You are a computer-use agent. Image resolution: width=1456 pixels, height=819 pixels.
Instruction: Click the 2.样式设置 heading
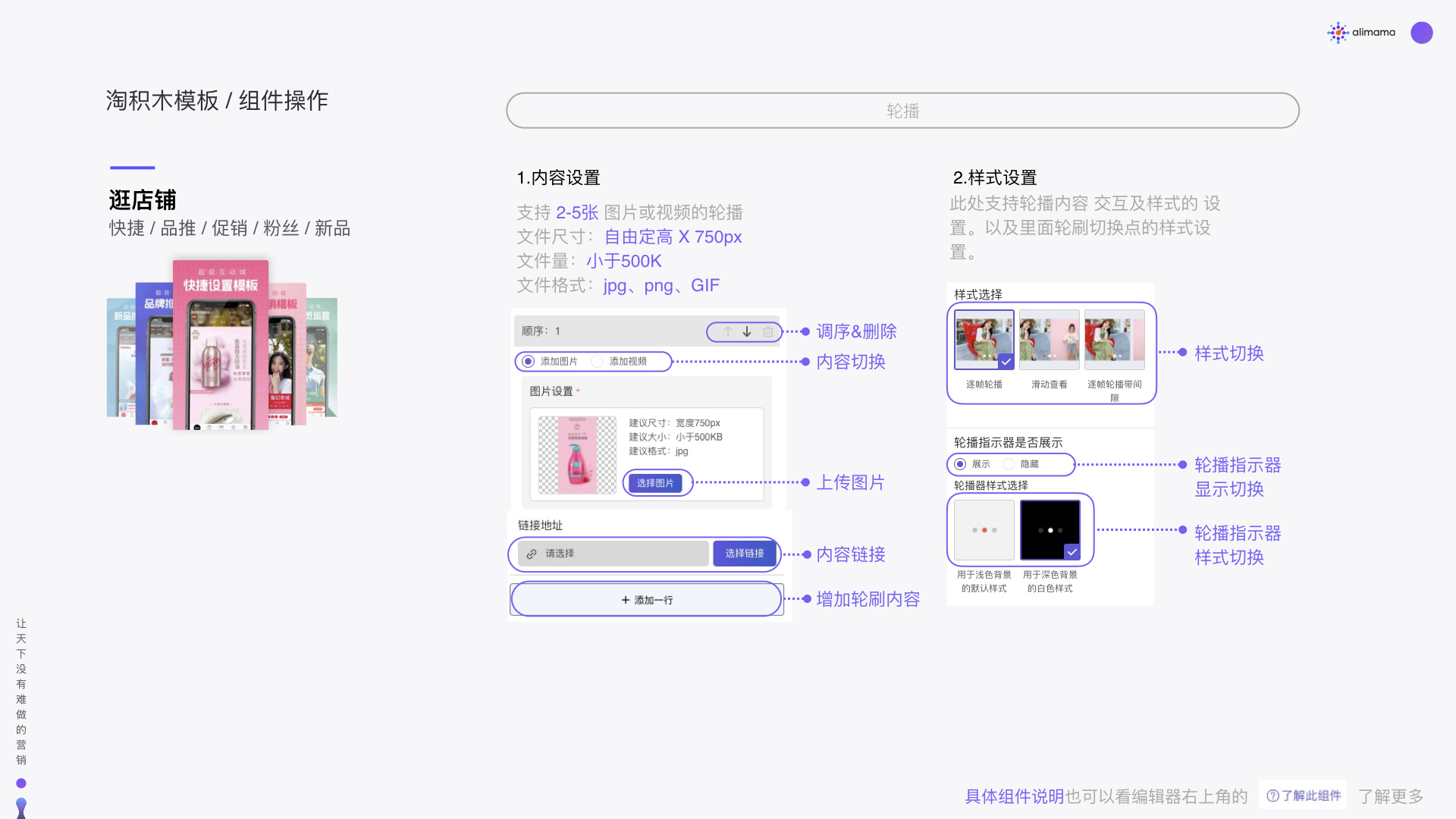[995, 177]
